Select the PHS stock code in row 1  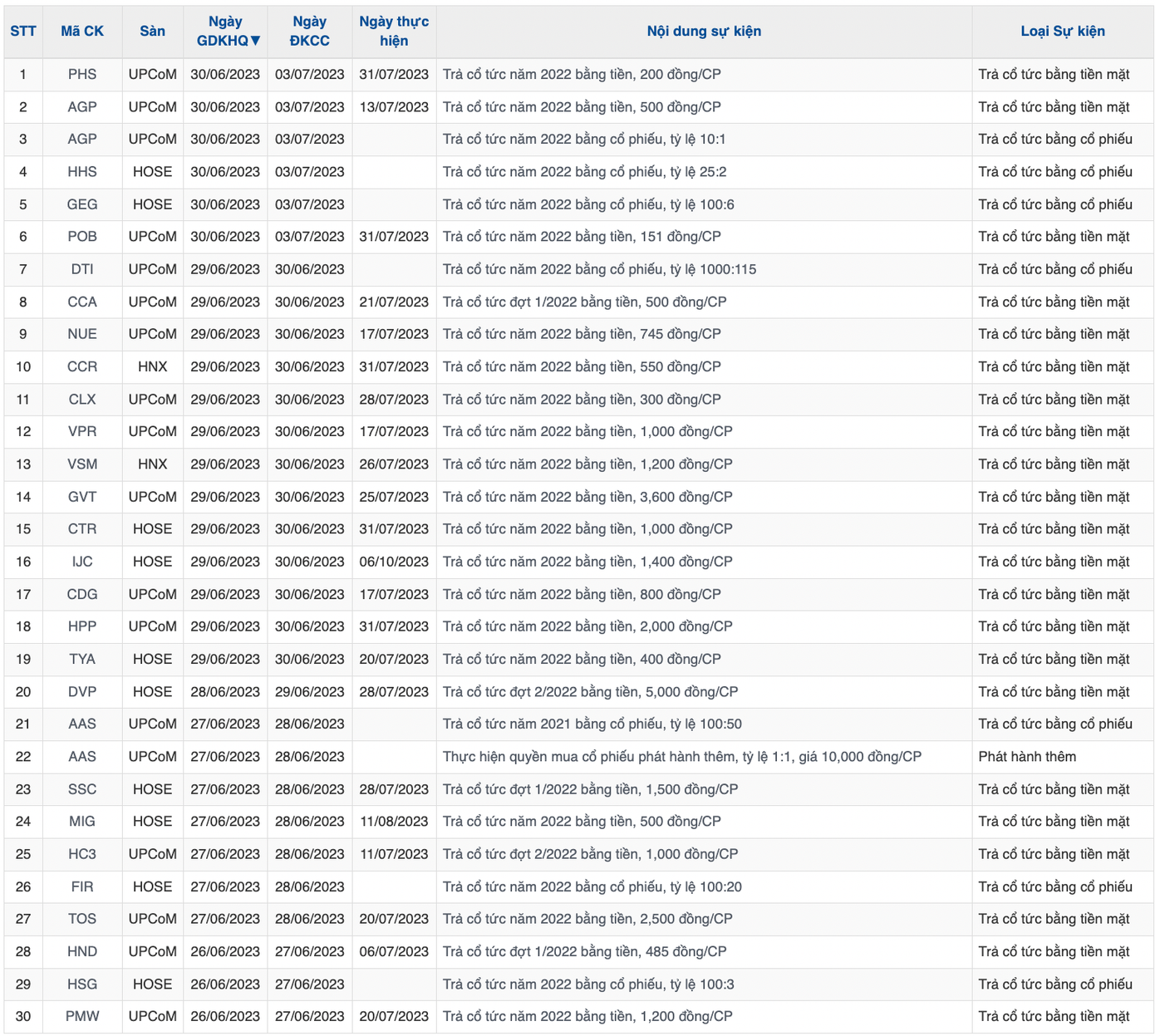click(82, 75)
